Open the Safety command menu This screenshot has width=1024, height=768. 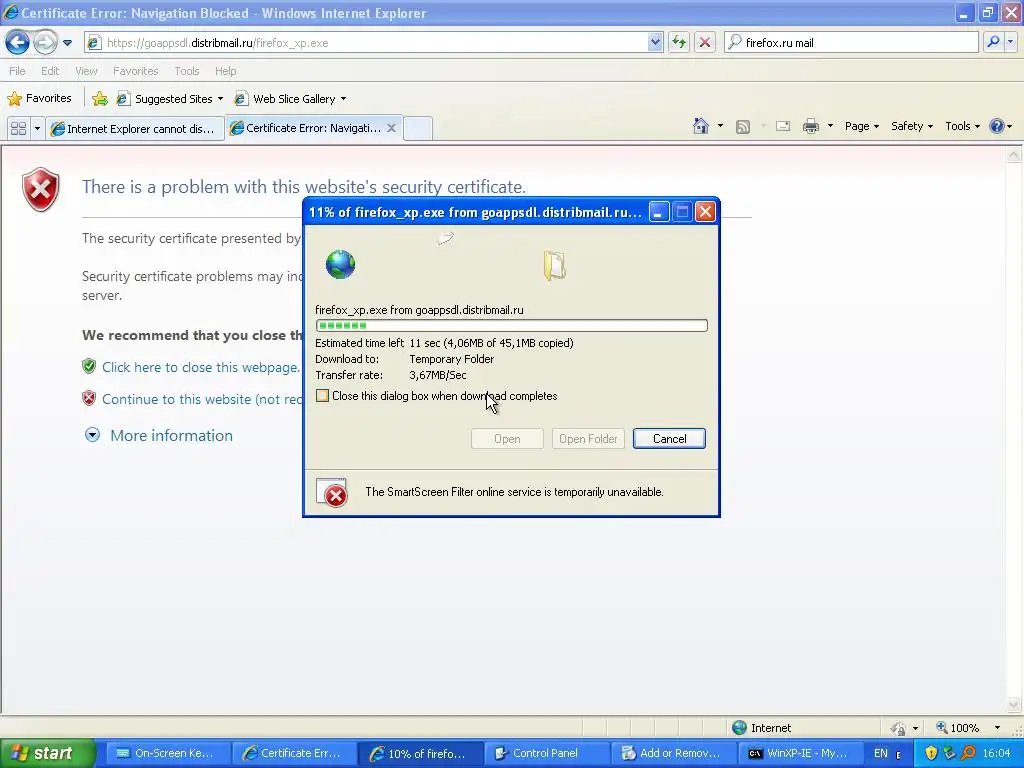[912, 126]
